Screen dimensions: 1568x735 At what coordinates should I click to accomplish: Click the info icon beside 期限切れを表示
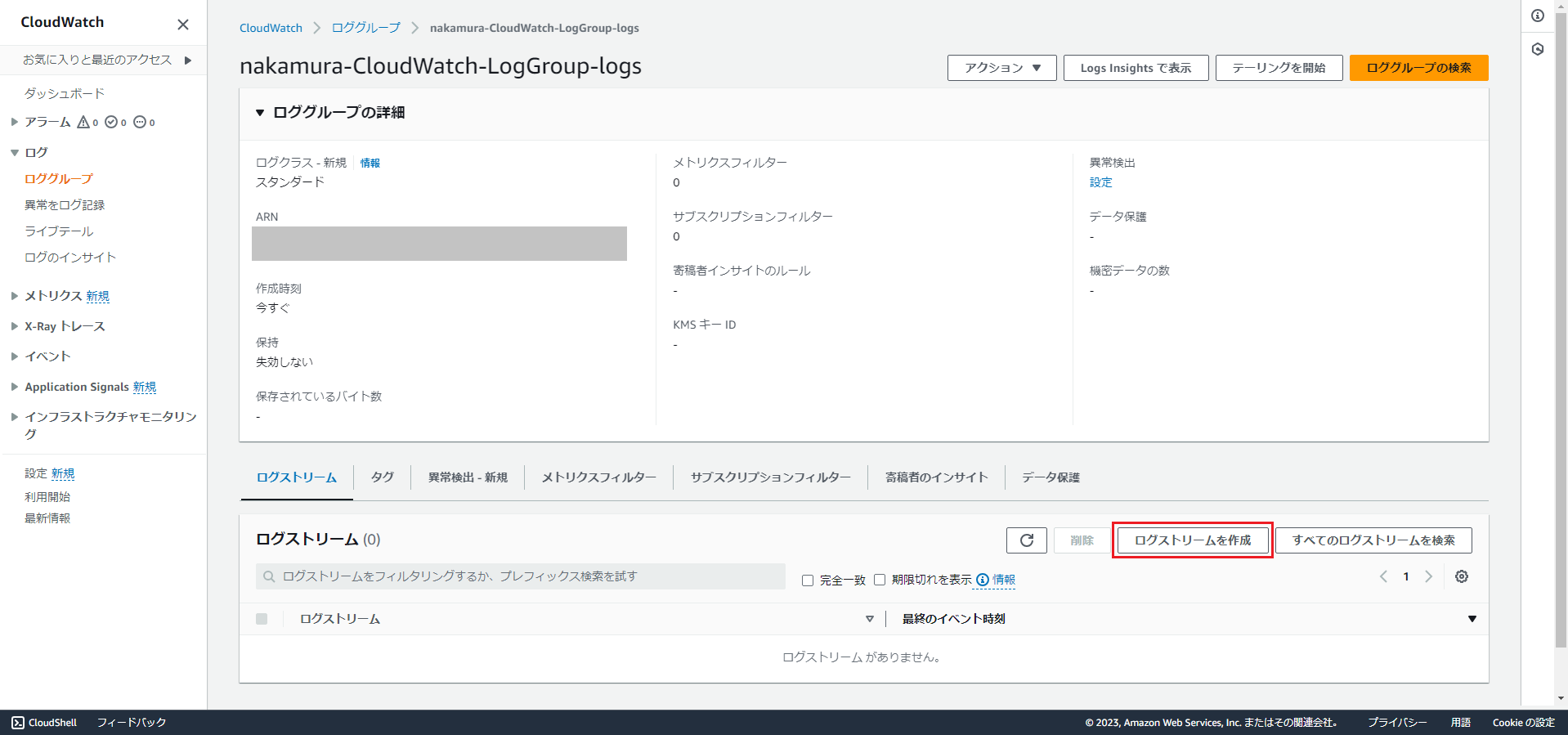click(983, 580)
